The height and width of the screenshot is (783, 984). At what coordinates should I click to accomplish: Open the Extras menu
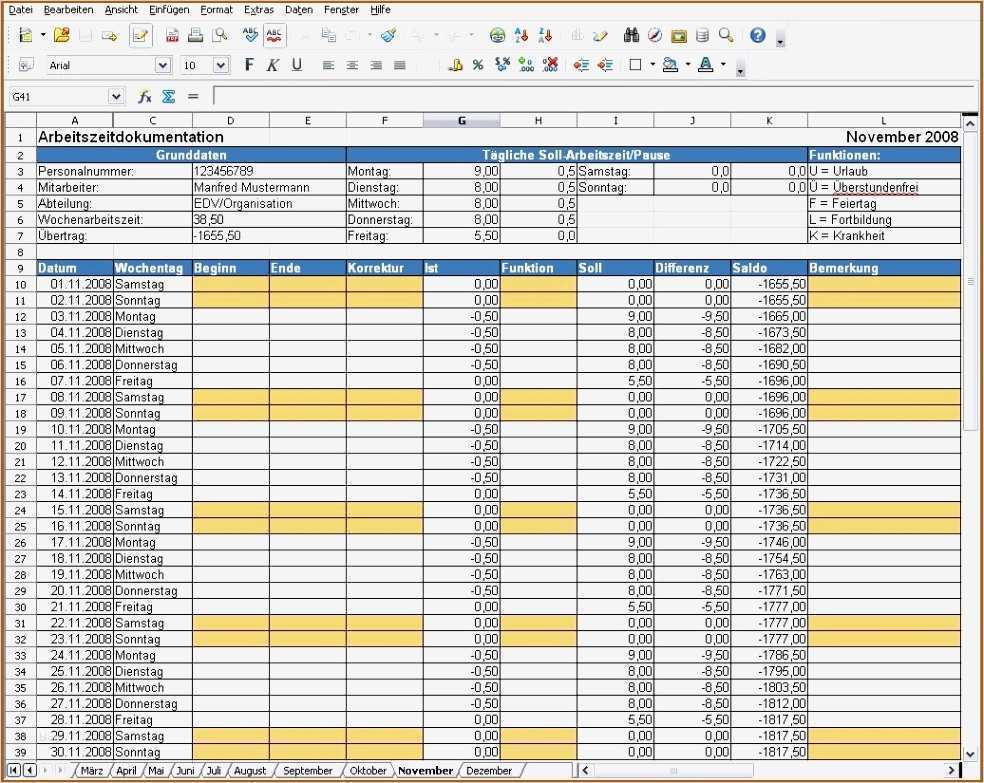click(258, 9)
